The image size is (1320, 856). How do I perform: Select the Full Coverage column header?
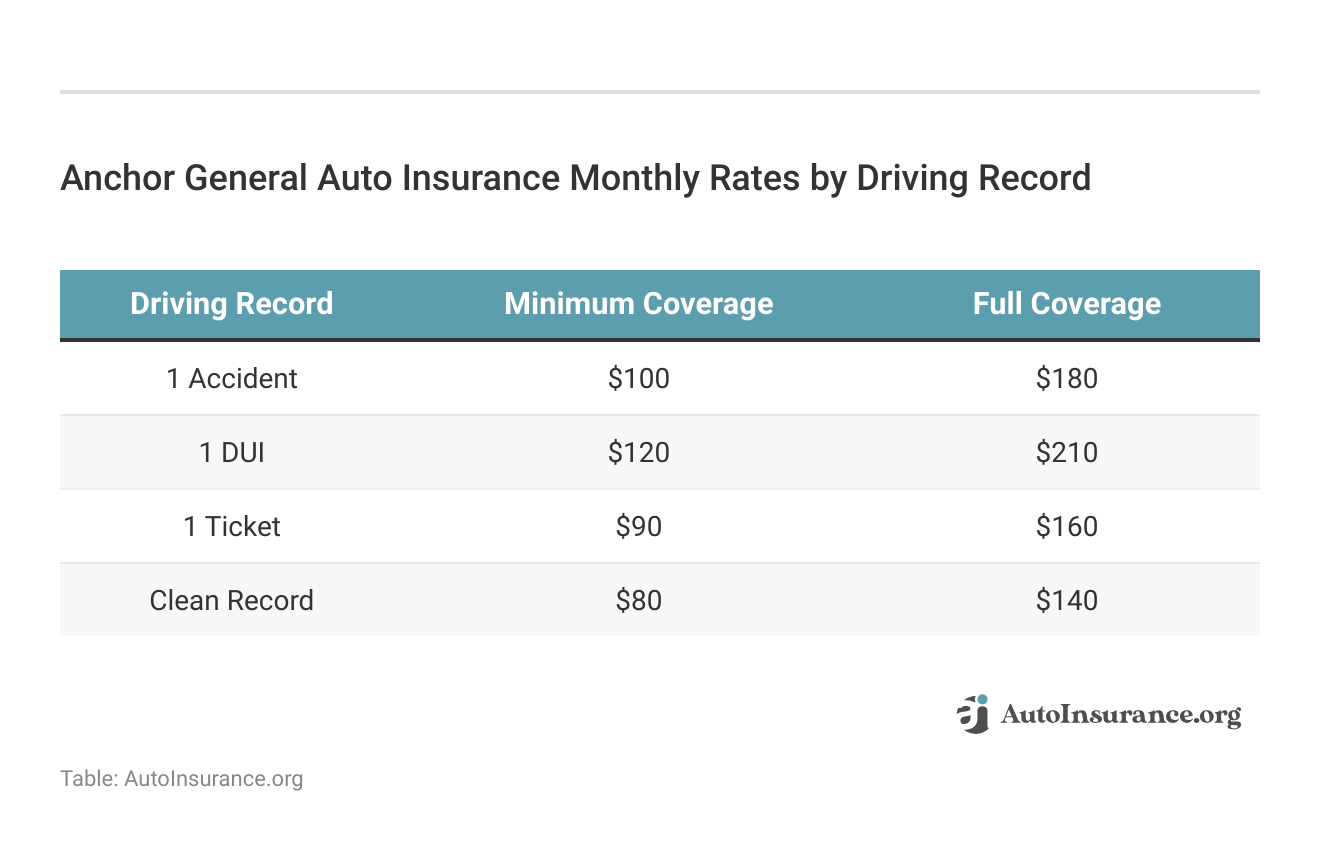click(x=1066, y=304)
